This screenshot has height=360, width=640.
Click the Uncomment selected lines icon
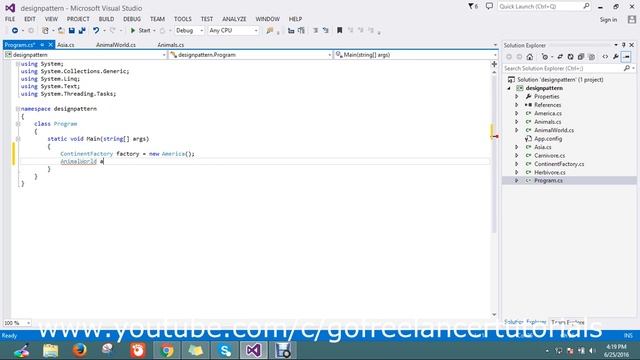[x=326, y=31]
